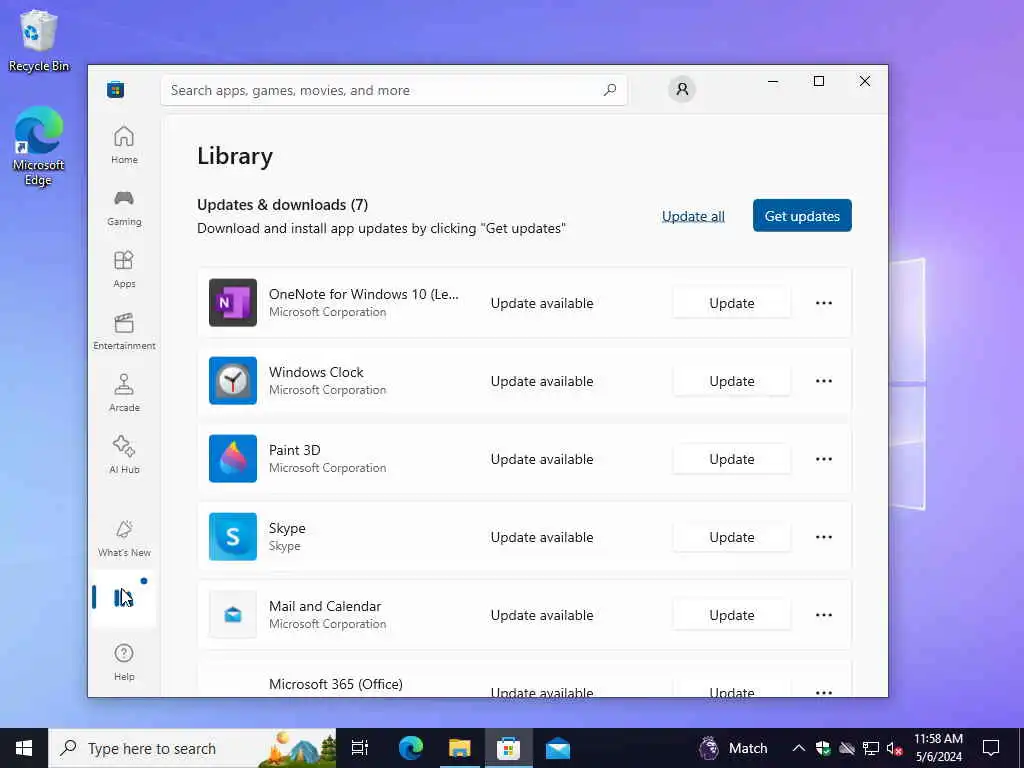Click the taskbar search box
The height and width of the screenshot is (768, 1024).
tap(193, 748)
